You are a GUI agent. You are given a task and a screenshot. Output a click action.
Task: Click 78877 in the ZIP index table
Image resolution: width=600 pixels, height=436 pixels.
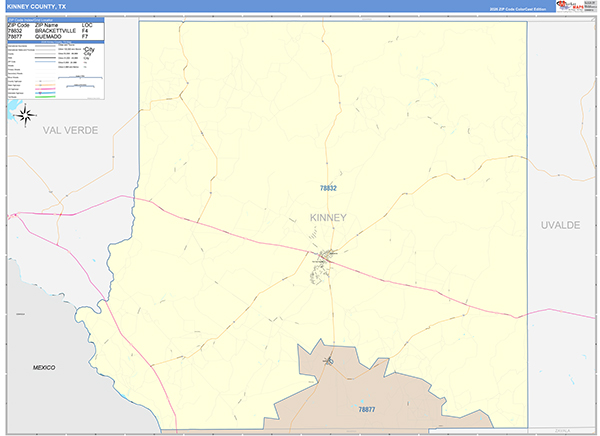tap(15, 36)
